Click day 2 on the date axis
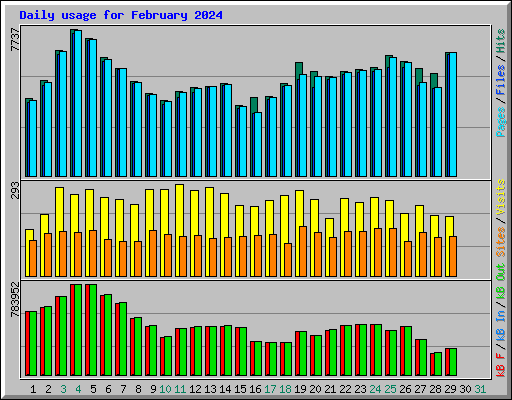The image size is (512, 400). click(x=48, y=389)
